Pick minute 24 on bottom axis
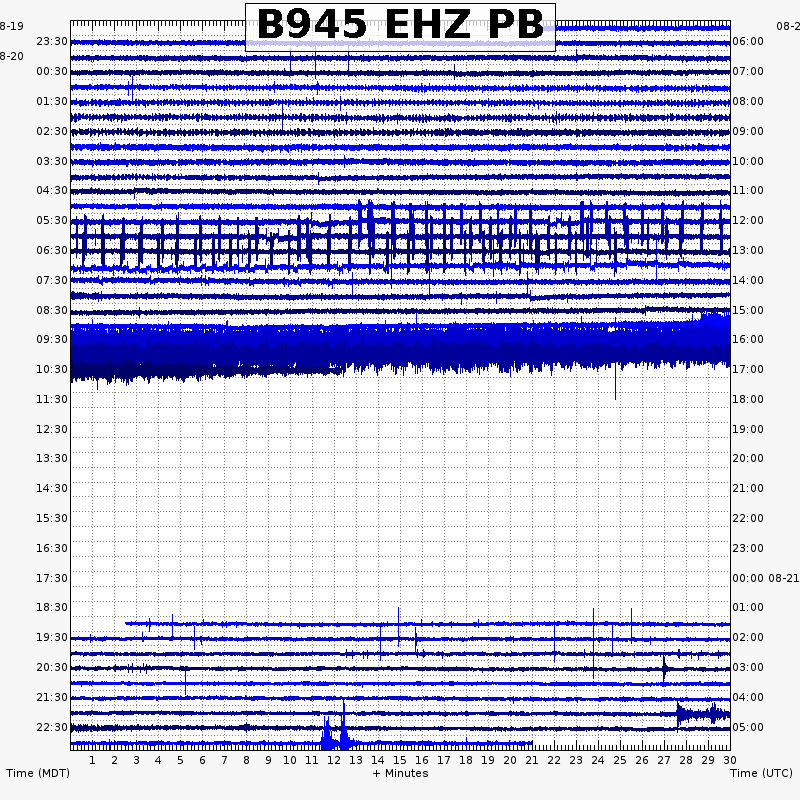The width and height of the screenshot is (800, 800). coord(598,760)
